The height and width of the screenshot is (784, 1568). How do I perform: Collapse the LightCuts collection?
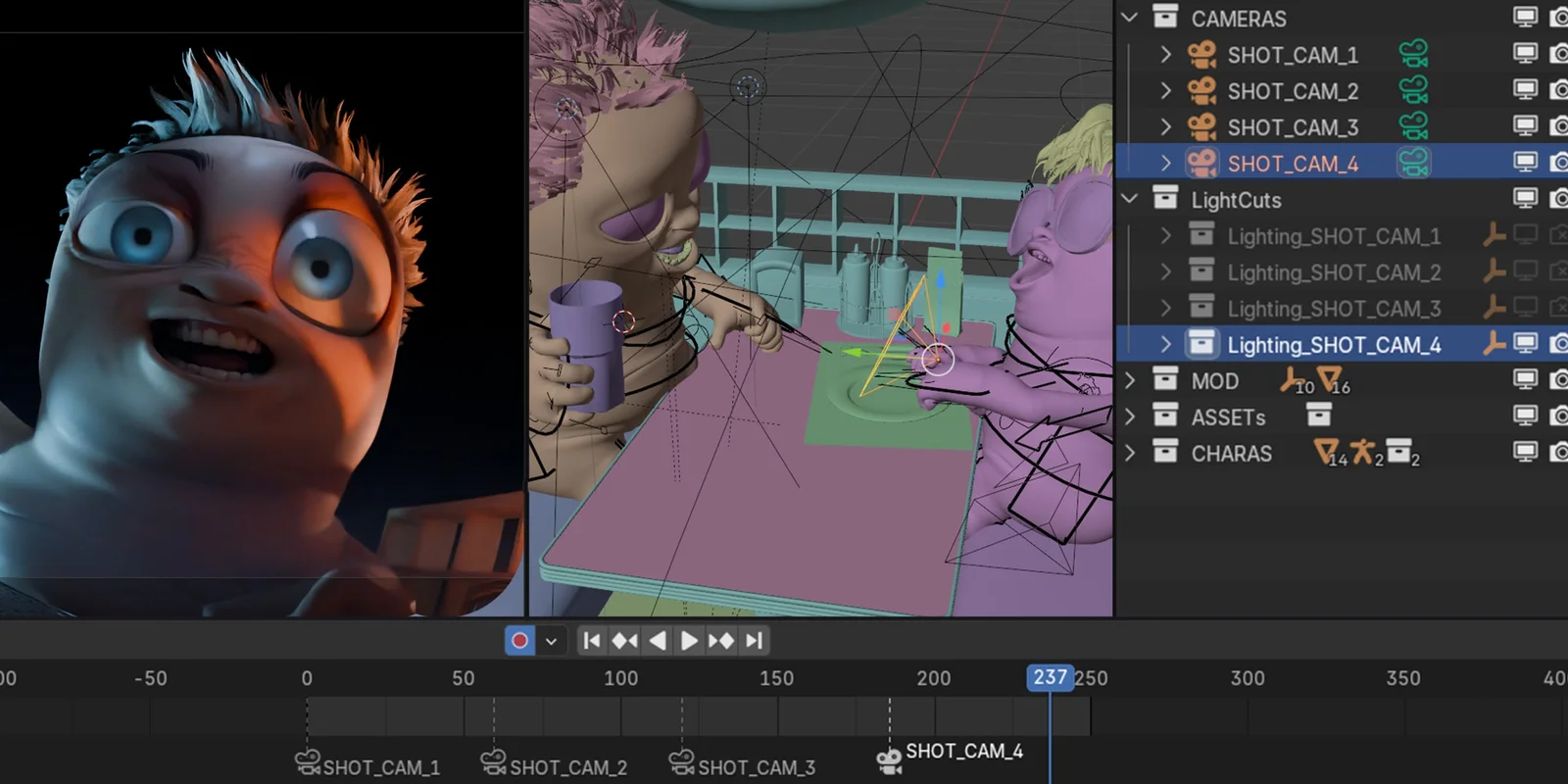tap(1129, 198)
